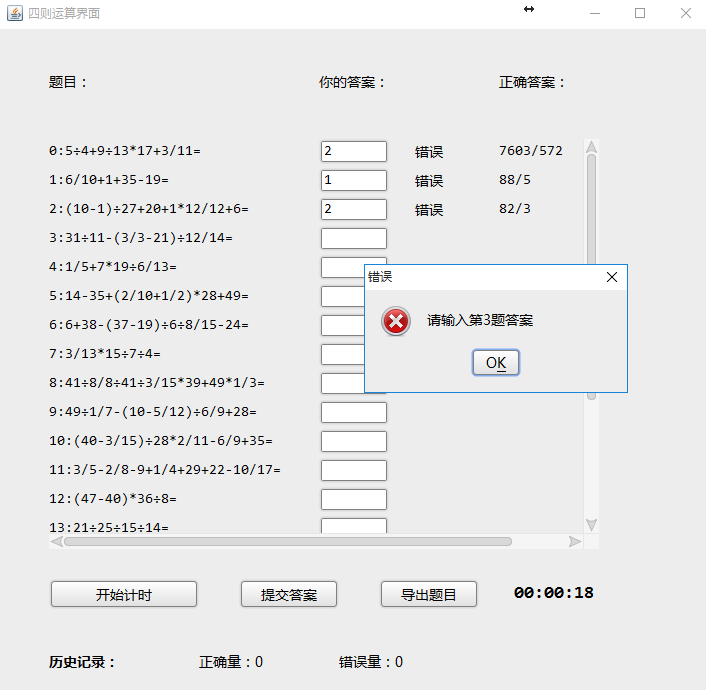This screenshot has width=706, height=690.
Task: Click 开始计时 button
Action: tap(124, 594)
